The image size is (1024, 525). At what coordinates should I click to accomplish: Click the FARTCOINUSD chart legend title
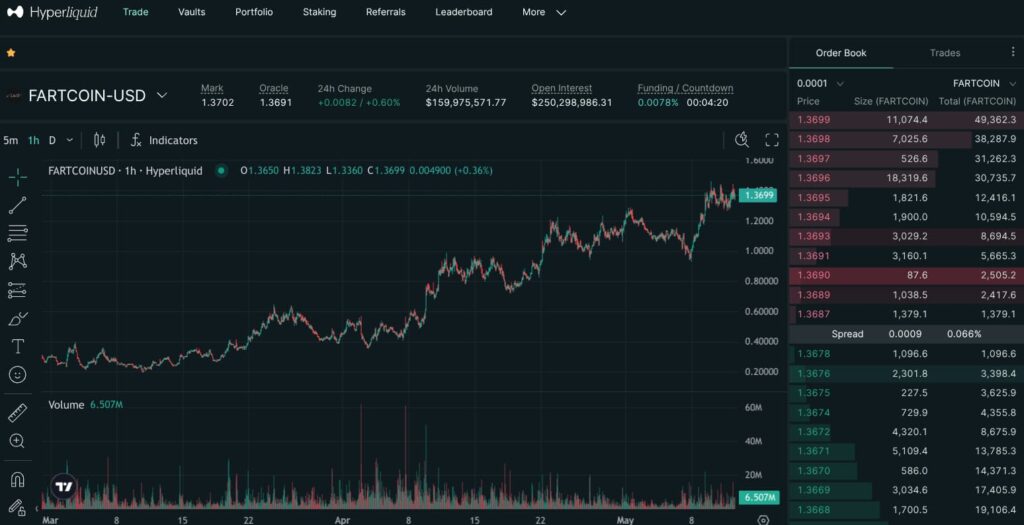click(x=125, y=170)
